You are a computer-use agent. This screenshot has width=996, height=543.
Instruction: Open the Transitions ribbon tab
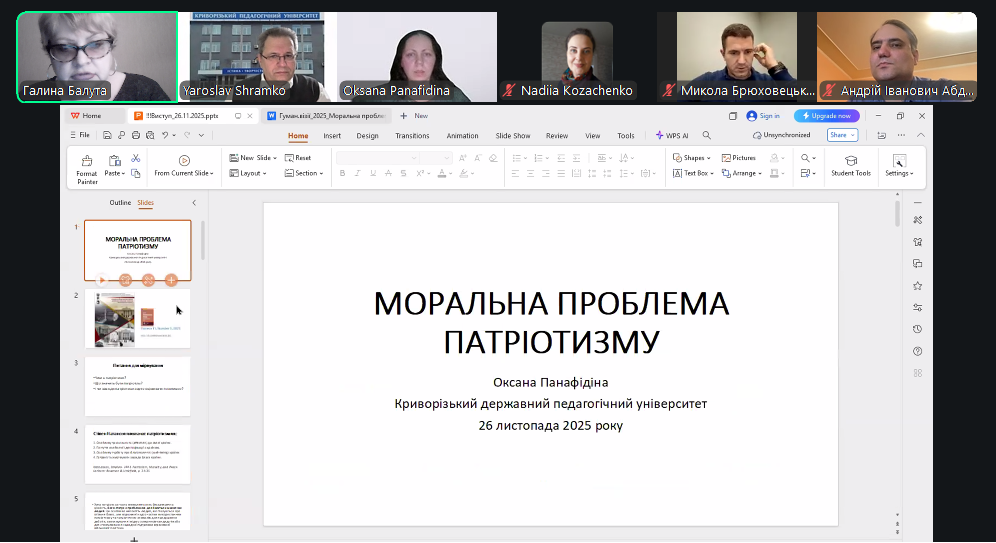(412, 135)
